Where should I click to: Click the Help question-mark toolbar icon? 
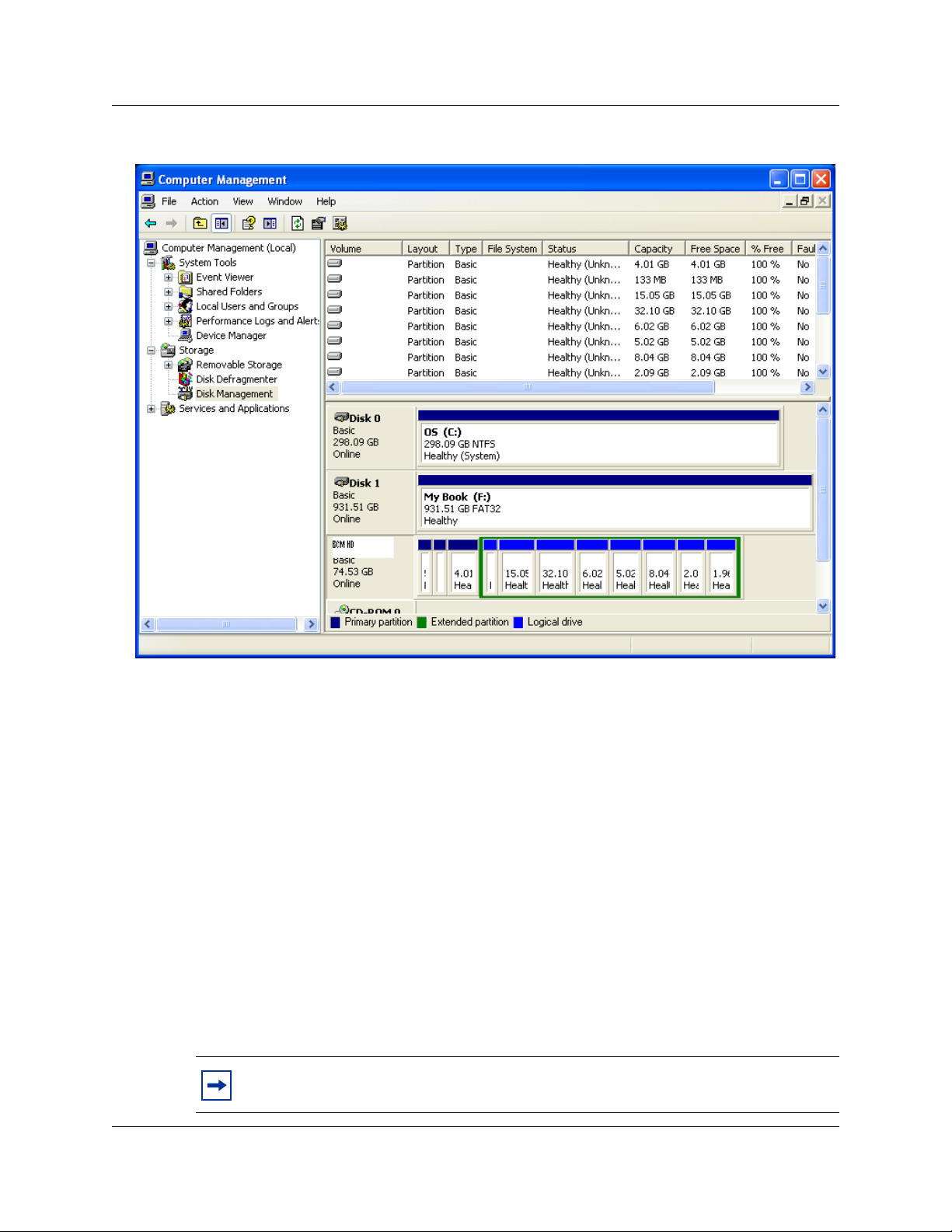point(249,224)
